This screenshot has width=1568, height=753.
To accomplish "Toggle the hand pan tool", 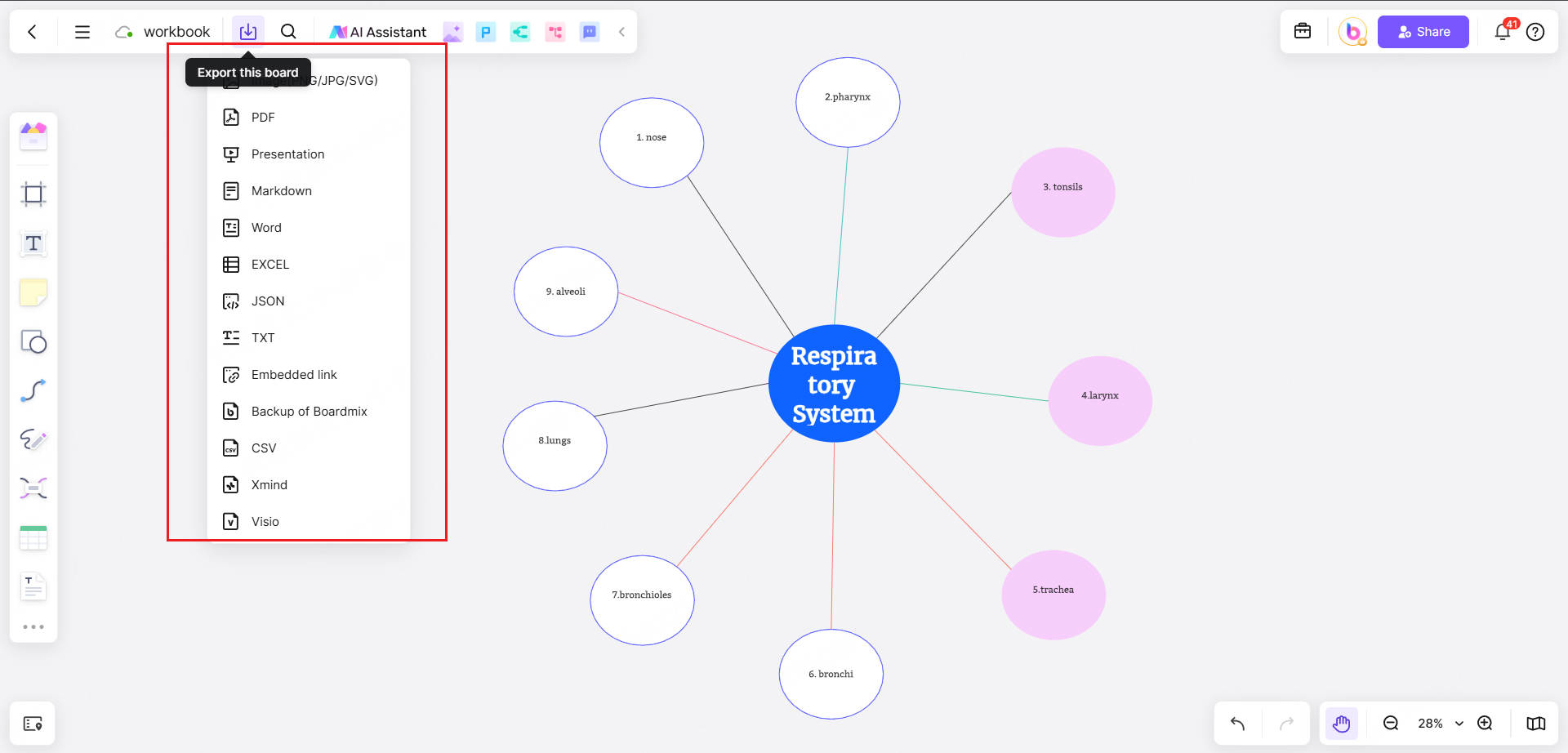I will (1341, 724).
